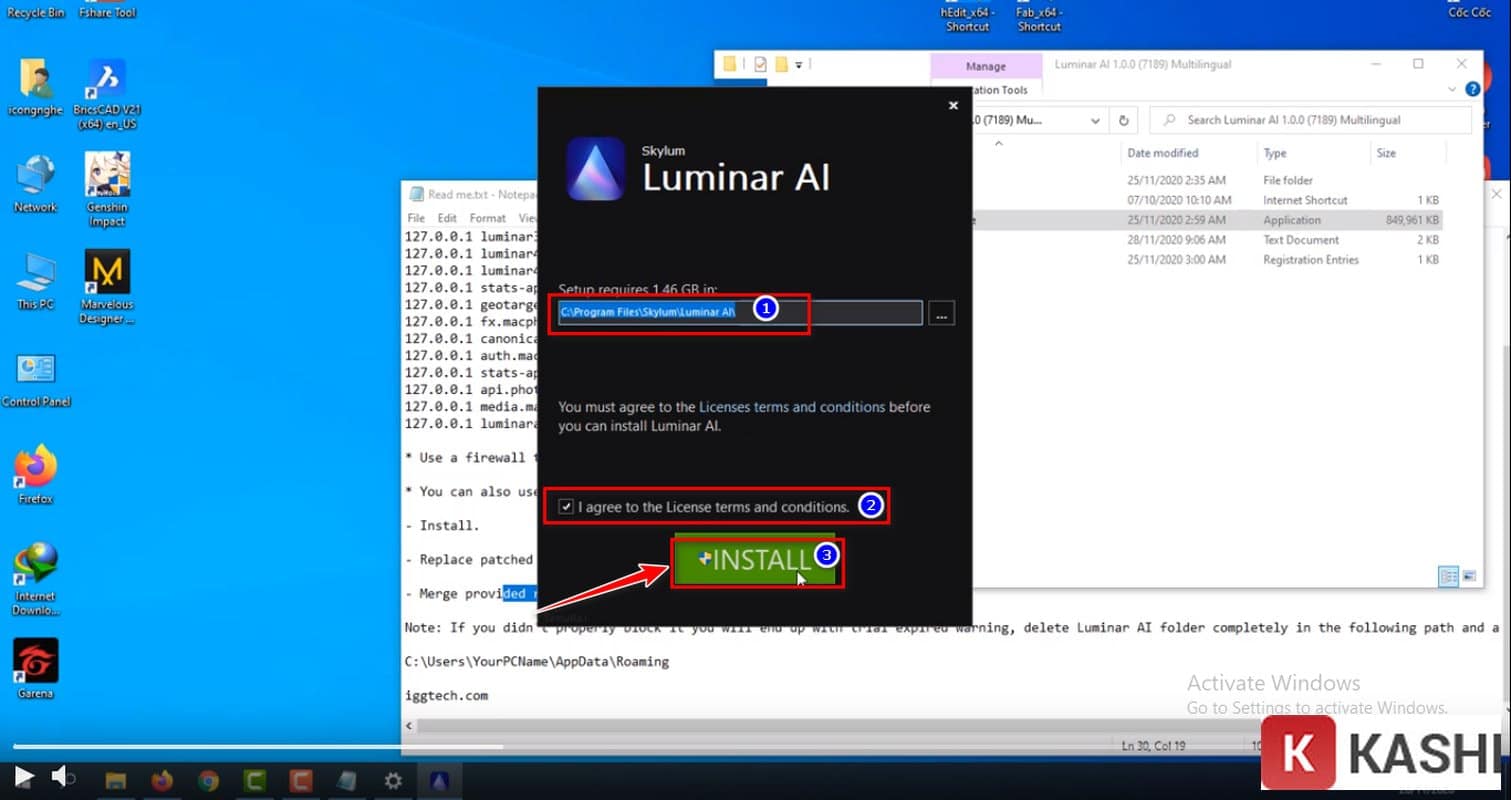Select the Fab_x64 Shortcut desktop icon

pyautogui.click(x=1039, y=18)
